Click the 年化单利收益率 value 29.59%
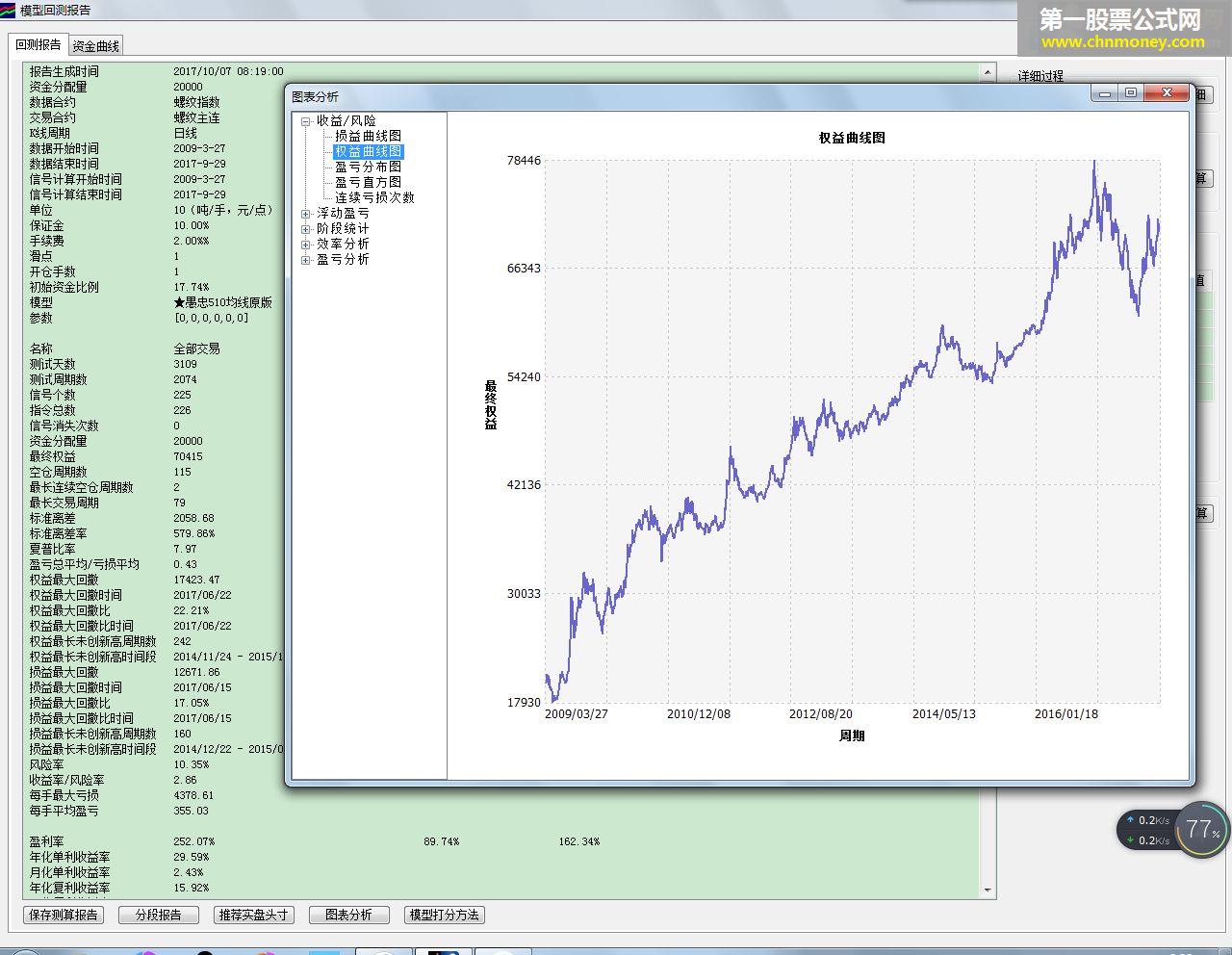Screen dimensions: 1232x955 (x=191, y=857)
